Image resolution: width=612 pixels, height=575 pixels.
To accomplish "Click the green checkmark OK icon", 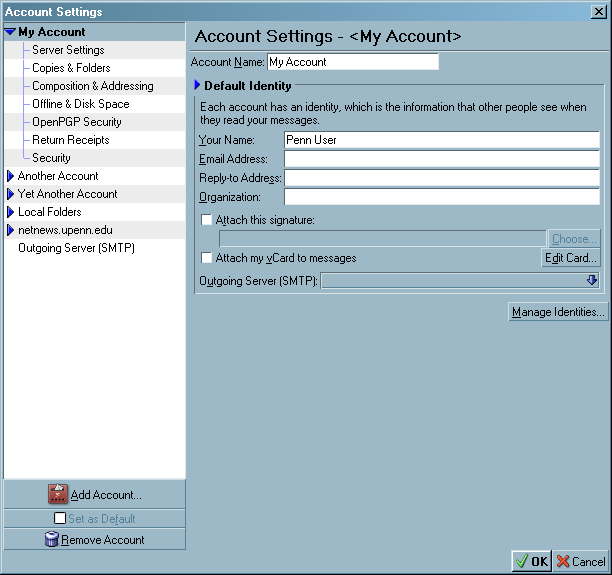I will click(522, 562).
